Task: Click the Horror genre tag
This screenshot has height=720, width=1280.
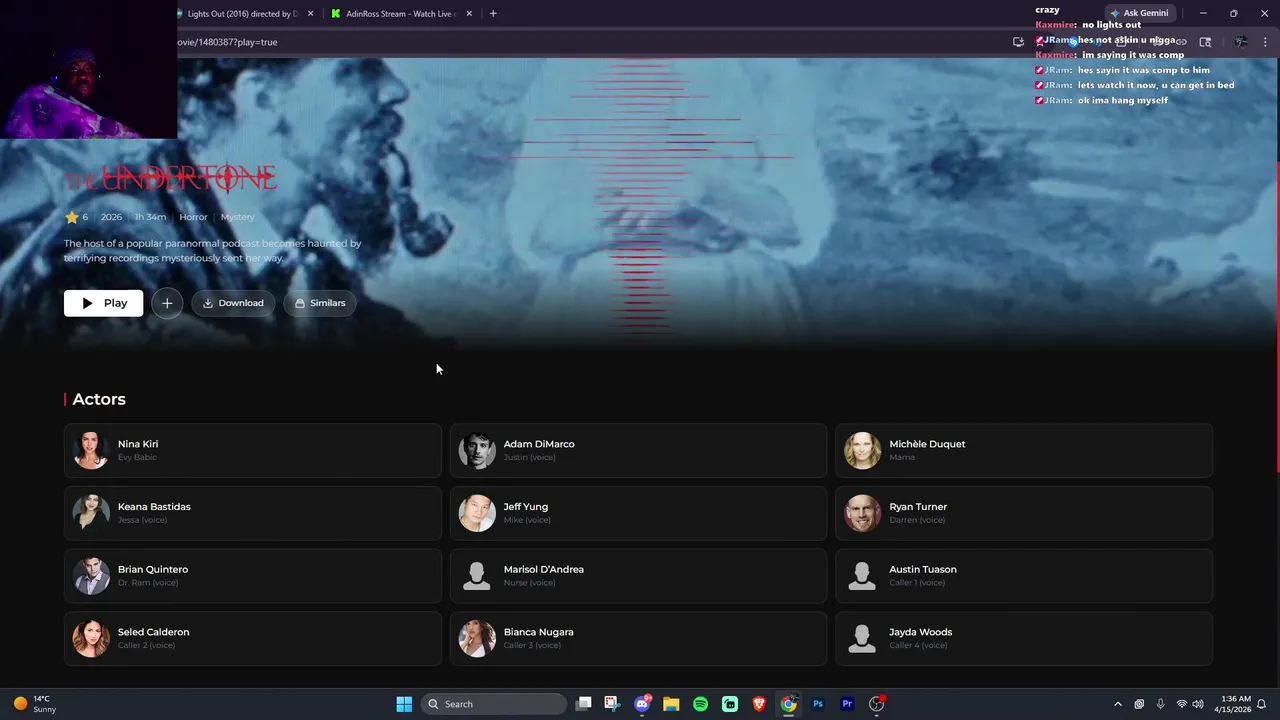Action: (x=193, y=217)
